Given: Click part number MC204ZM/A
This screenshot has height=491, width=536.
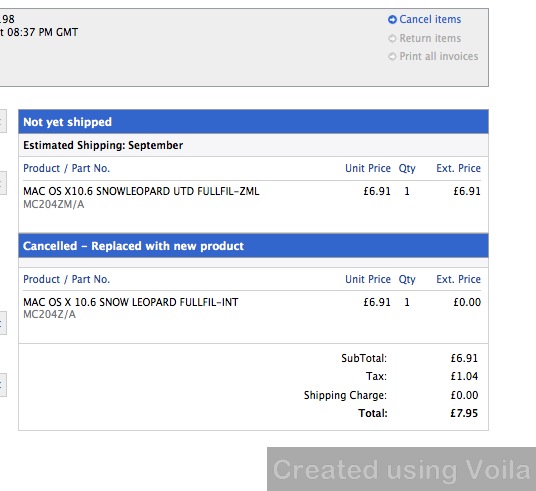Looking at the screenshot, I should click(54, 204).
